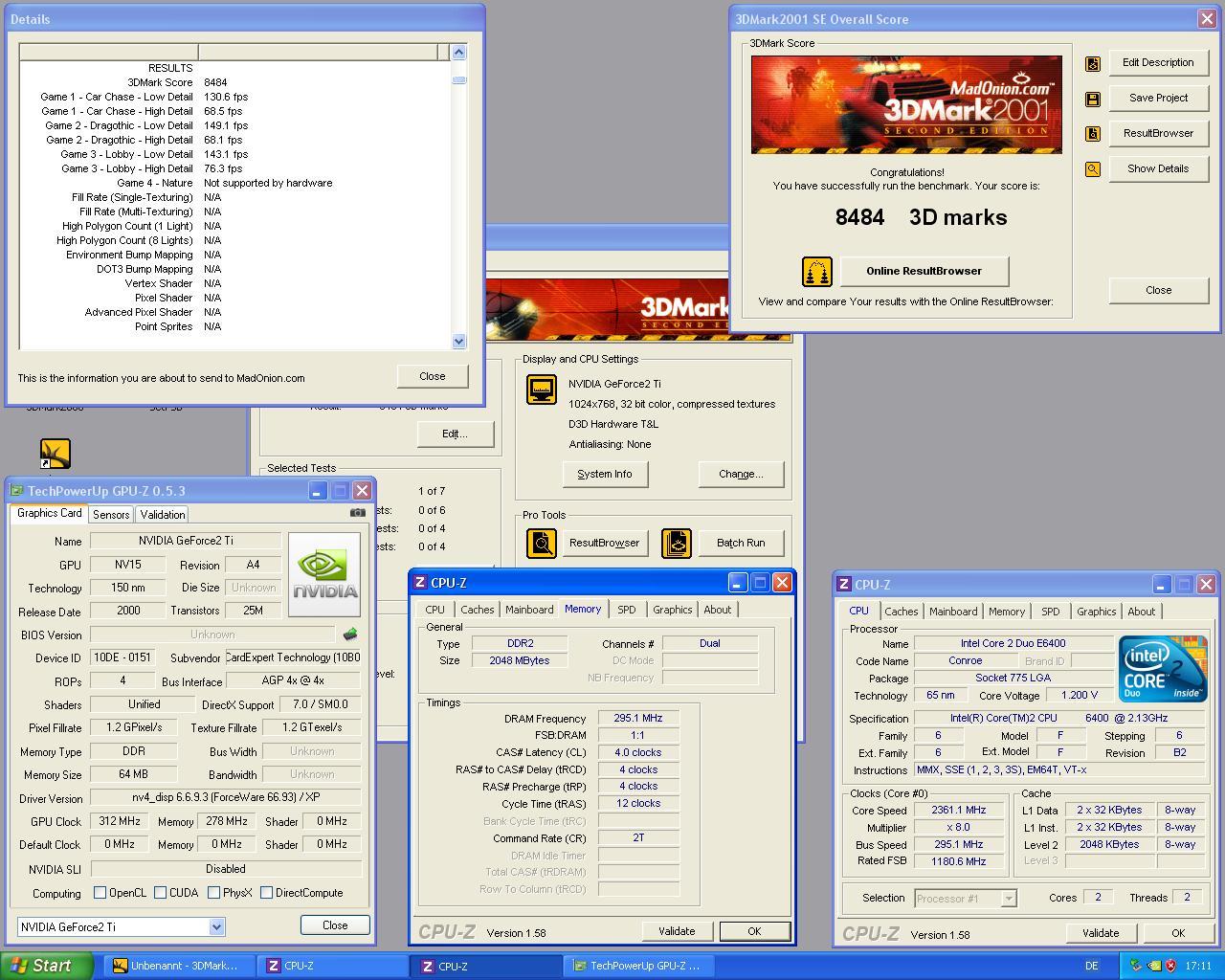Viewport: 1225px width, 980px height.
Task: Click the Show Details magnifier icon
Action: click(1092, 169)
